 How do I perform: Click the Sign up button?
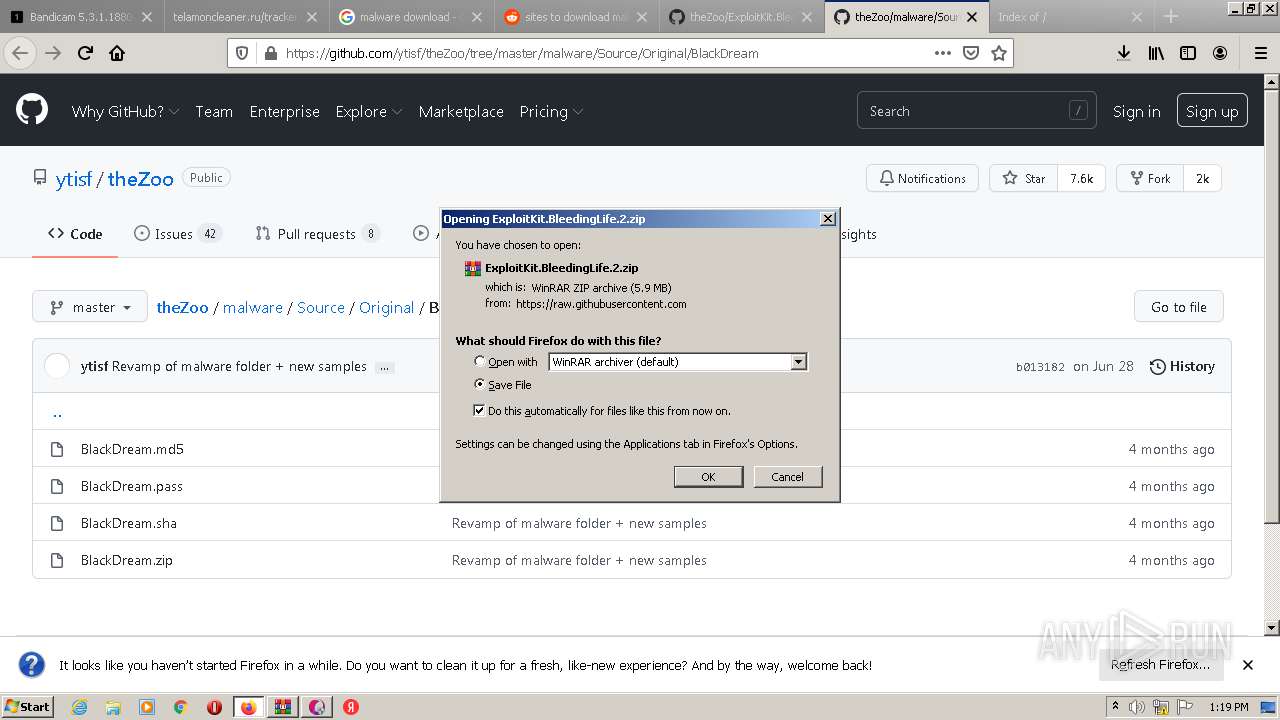(1212, 111)
